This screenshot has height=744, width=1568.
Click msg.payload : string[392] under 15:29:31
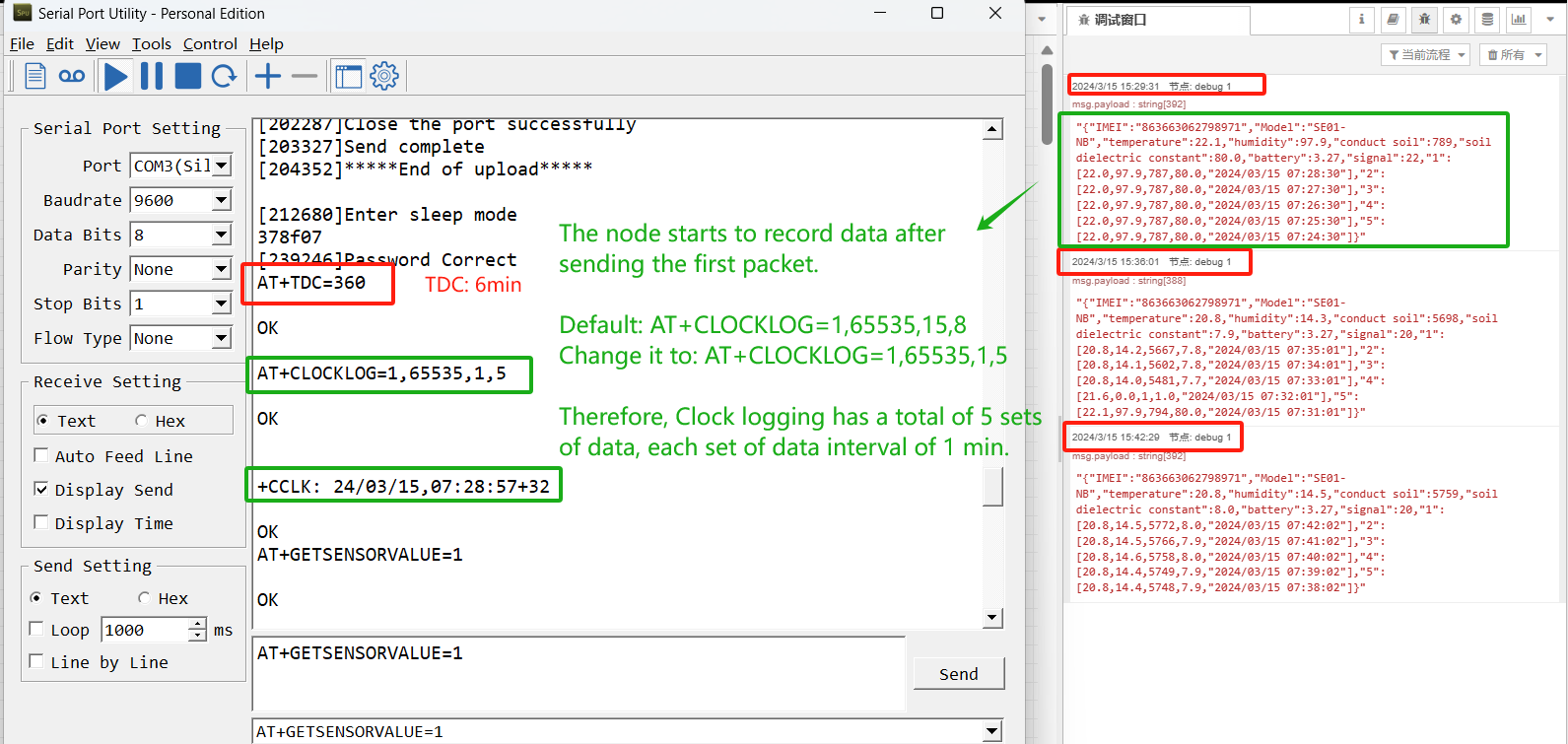(1129, 104)
